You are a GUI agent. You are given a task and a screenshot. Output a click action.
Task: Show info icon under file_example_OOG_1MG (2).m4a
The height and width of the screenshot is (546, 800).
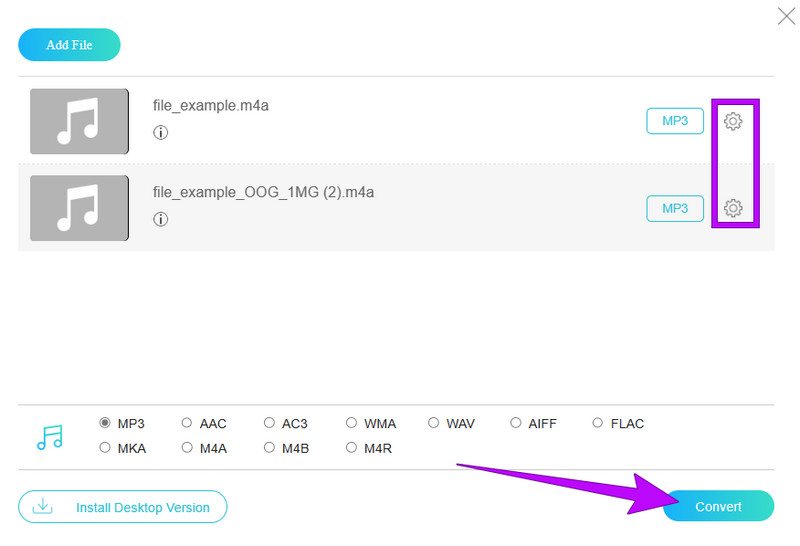pyautogui.click(x=160, y=219)
